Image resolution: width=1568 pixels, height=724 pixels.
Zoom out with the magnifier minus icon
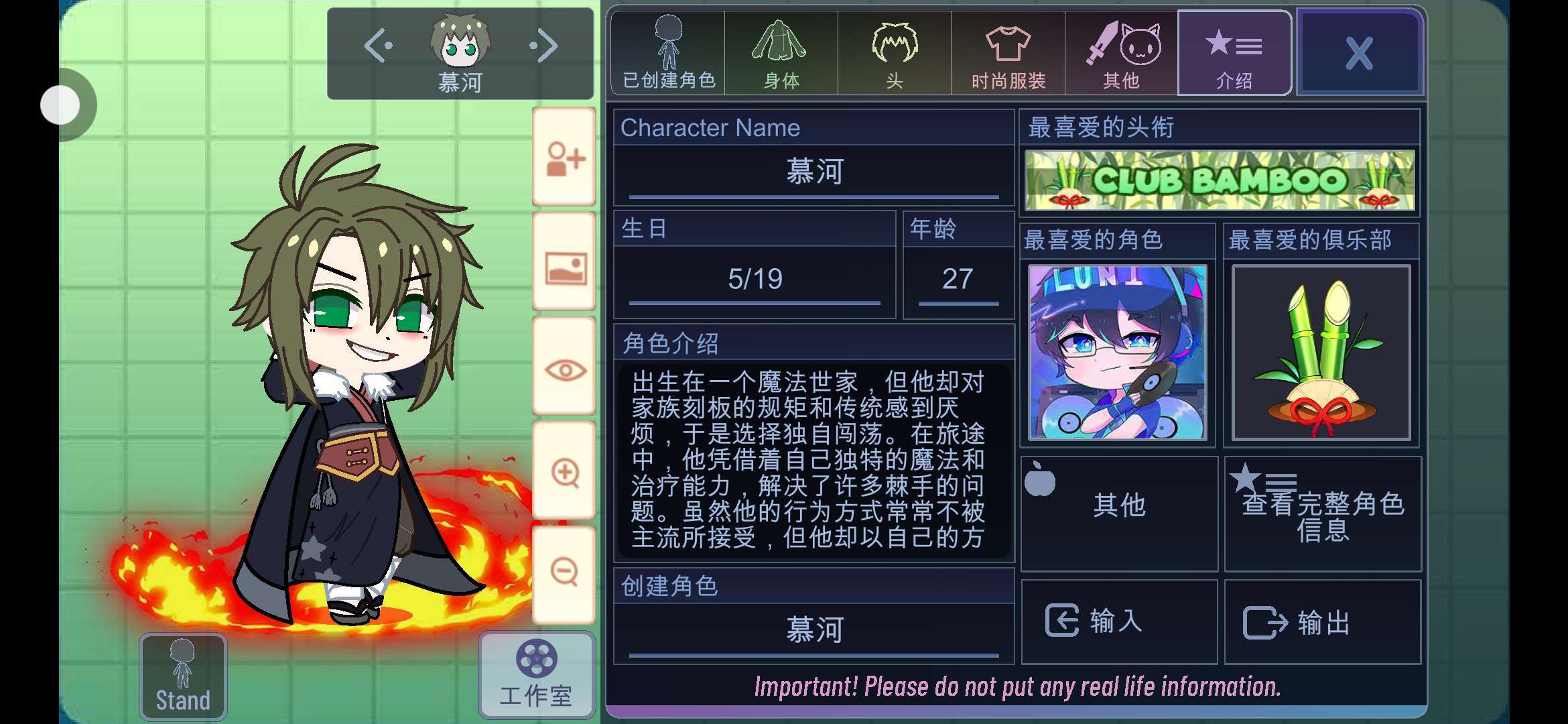pos(564,575)
